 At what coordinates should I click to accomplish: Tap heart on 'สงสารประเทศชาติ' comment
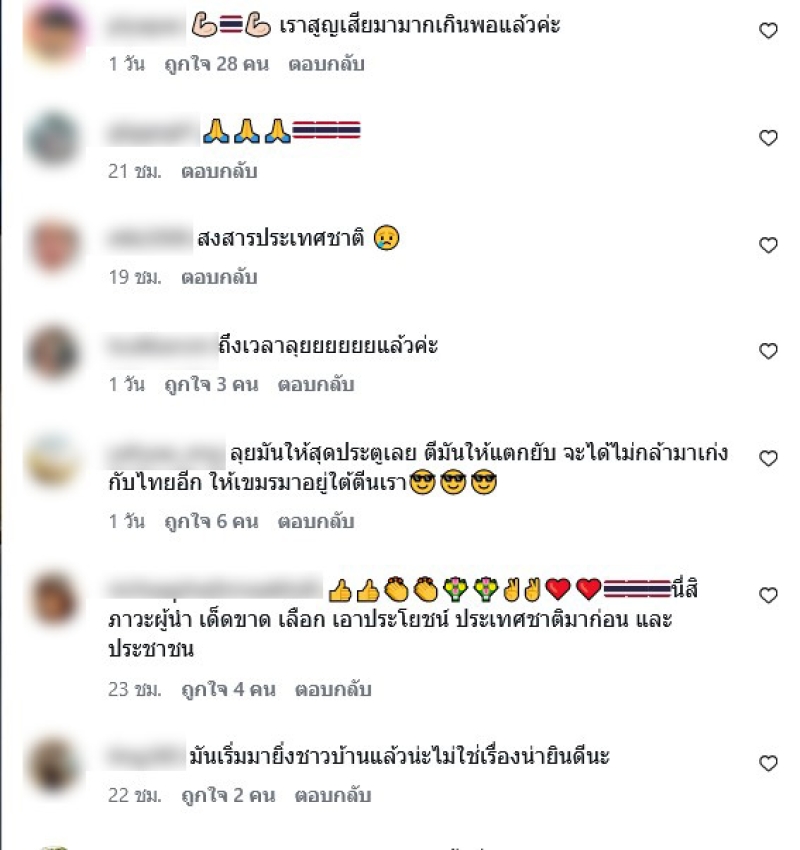[768, 245]
